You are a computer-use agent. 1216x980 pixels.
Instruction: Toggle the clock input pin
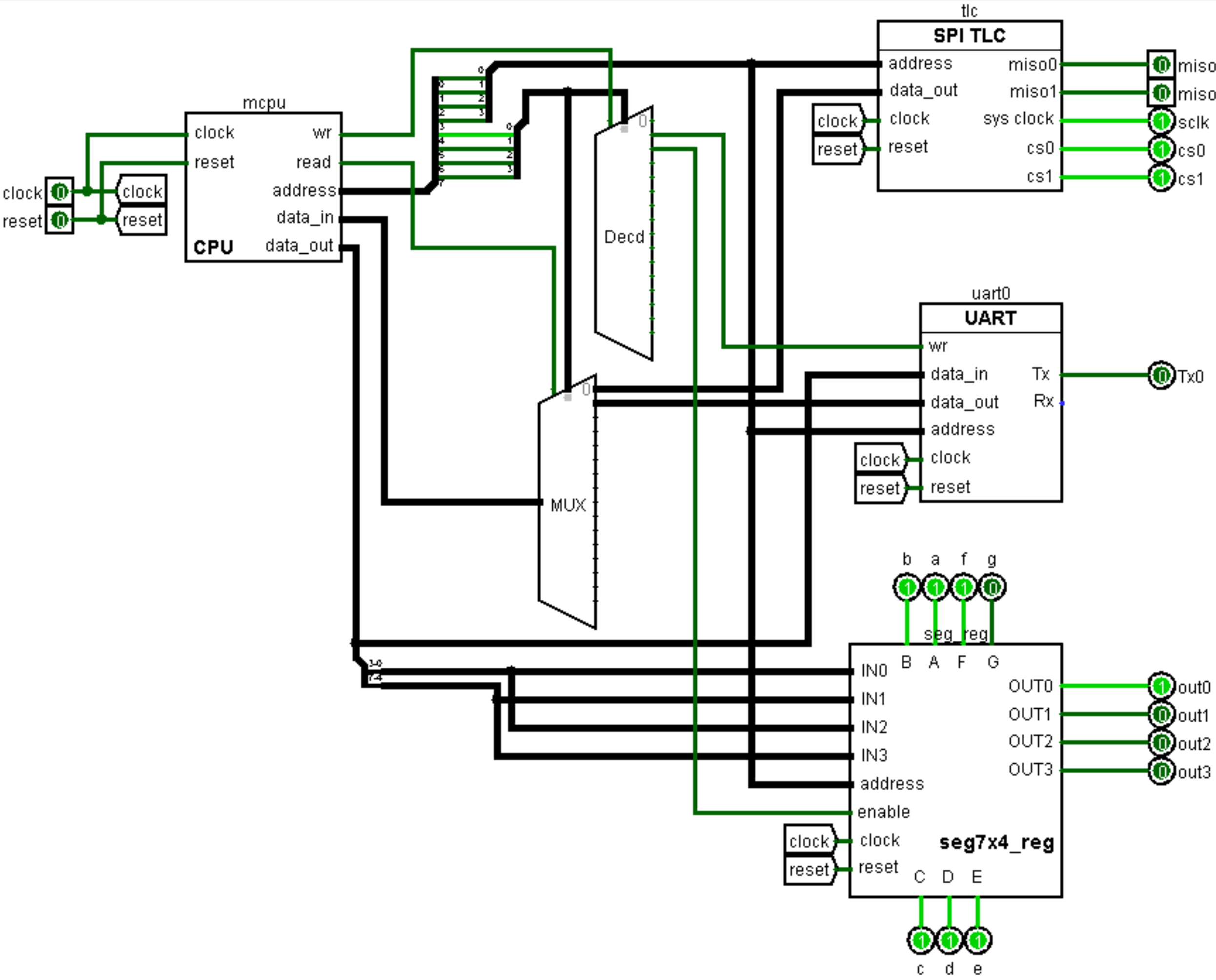(59, 192)
